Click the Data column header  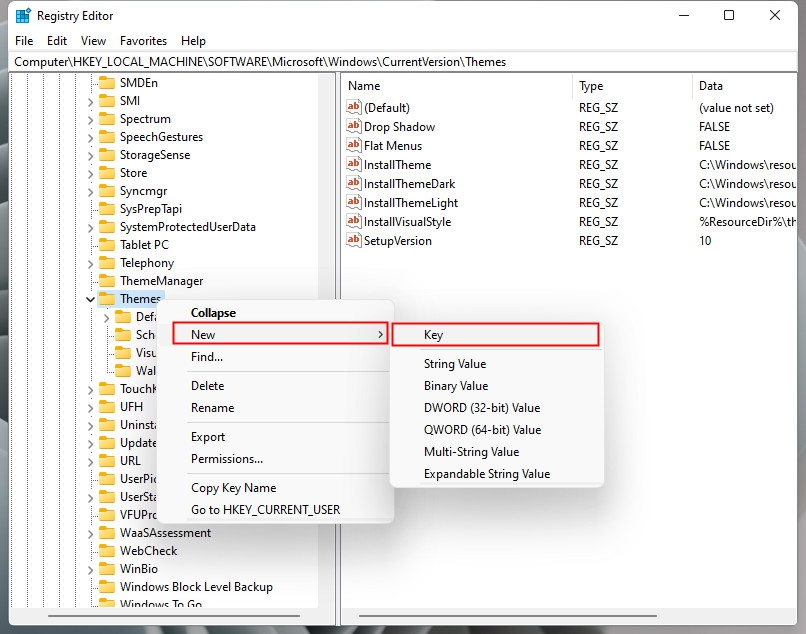point(745,86)
